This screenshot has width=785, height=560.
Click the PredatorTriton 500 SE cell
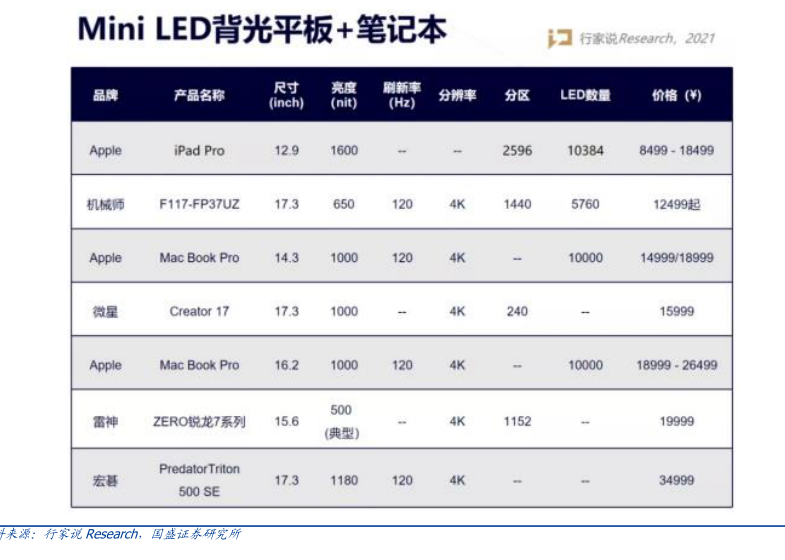click(x=199, y=480)
